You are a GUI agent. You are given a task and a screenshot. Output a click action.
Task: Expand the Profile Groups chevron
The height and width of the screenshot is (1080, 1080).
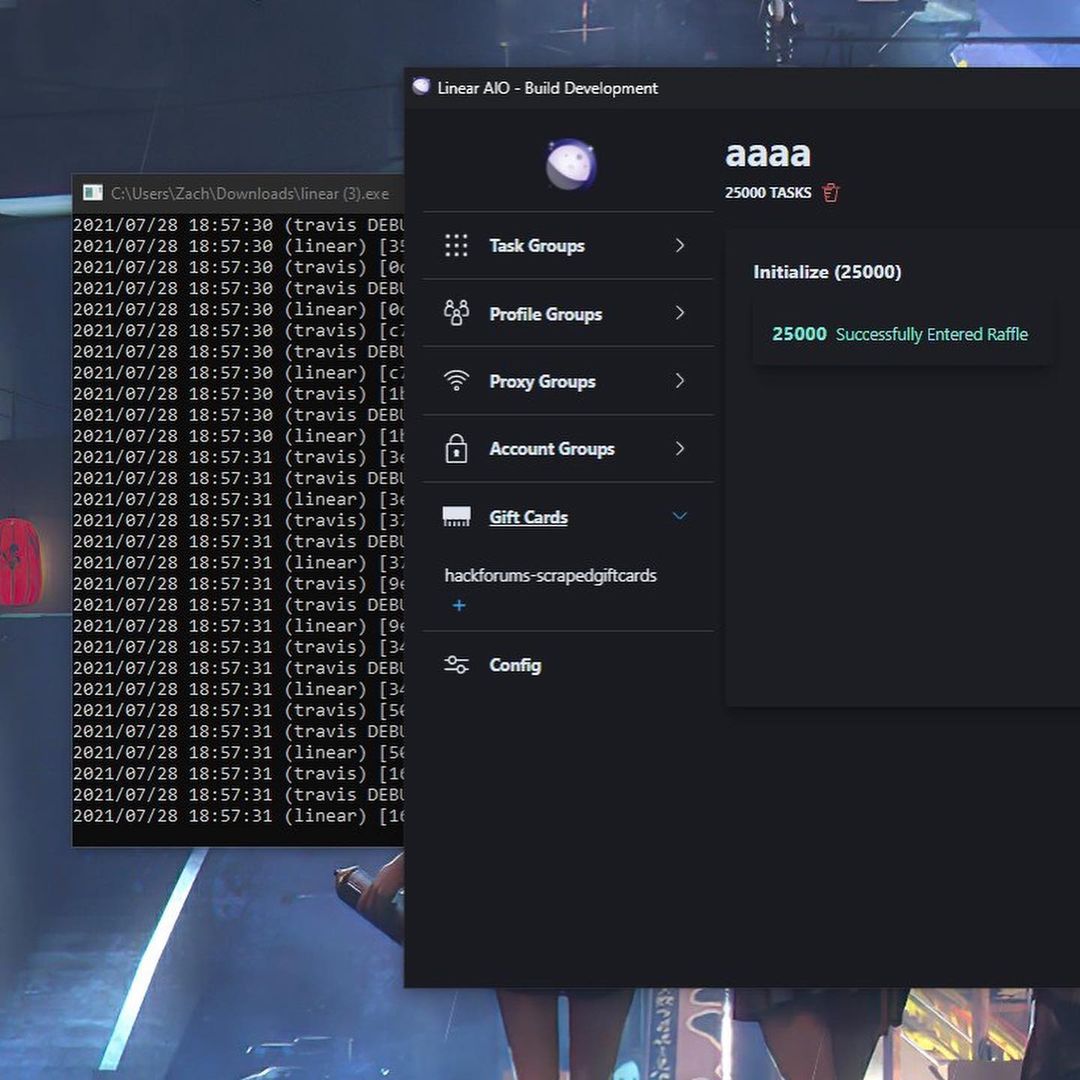(680, 313)
